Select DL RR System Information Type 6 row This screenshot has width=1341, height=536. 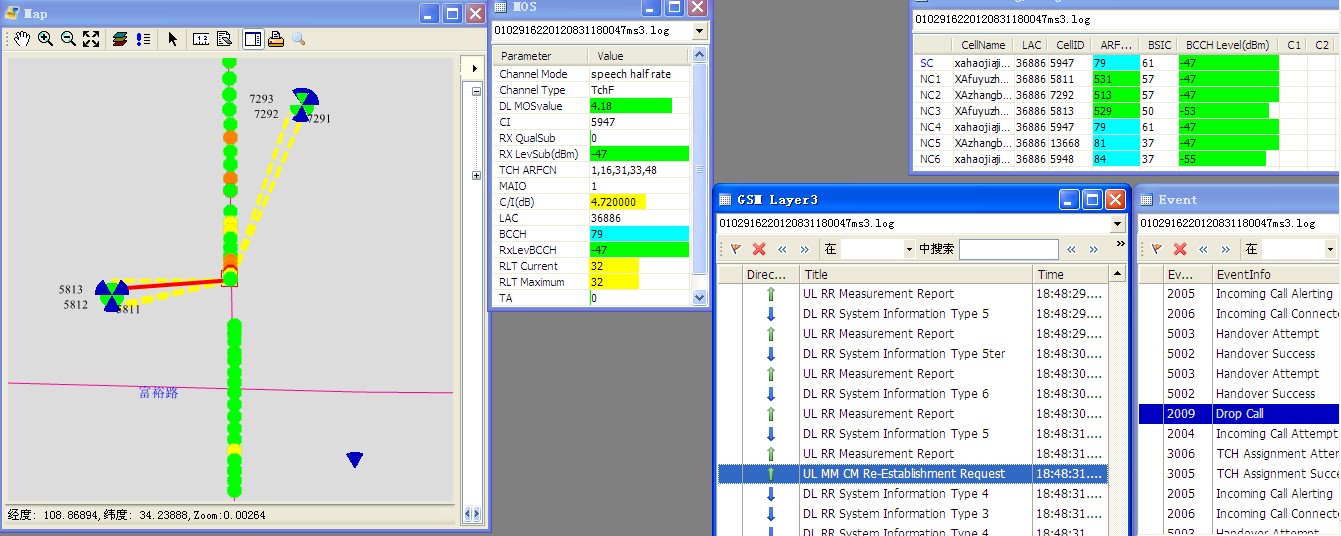point(913,394)
